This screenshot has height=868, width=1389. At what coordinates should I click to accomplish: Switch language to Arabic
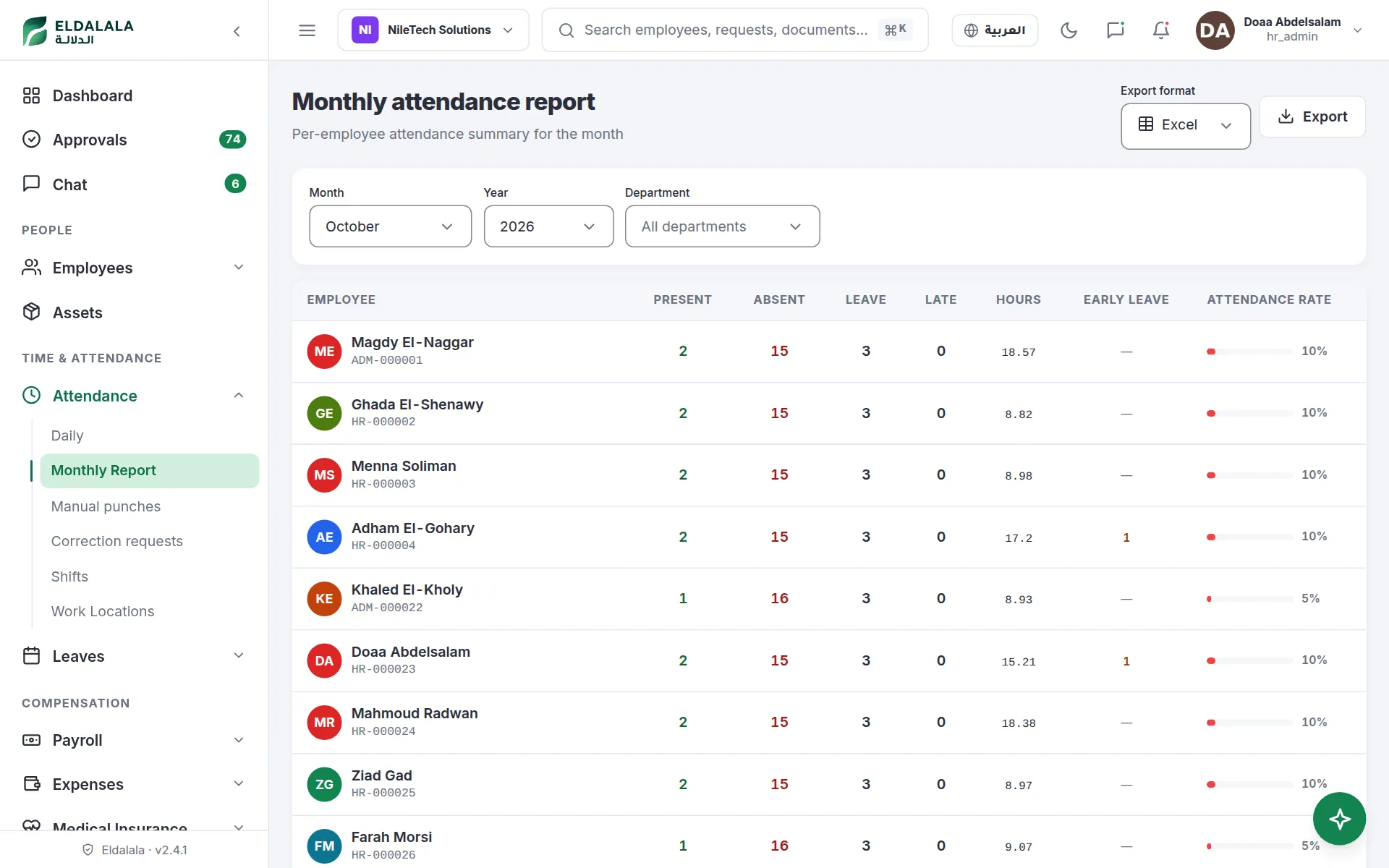(x=995, y=30)
